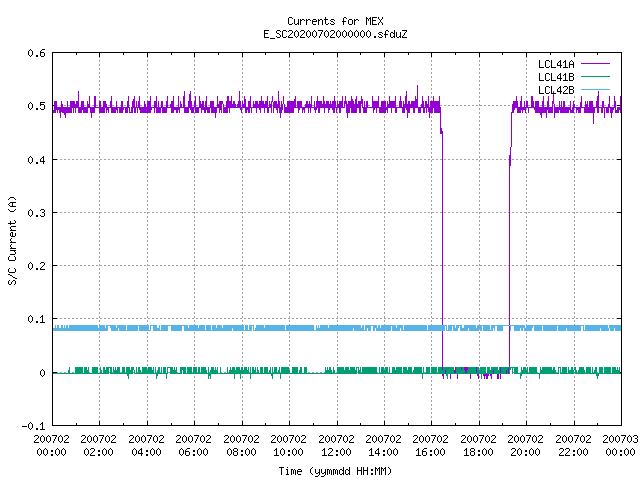
Task: Click the purple LCL41A legend line
Action: [x=595, y=64]
